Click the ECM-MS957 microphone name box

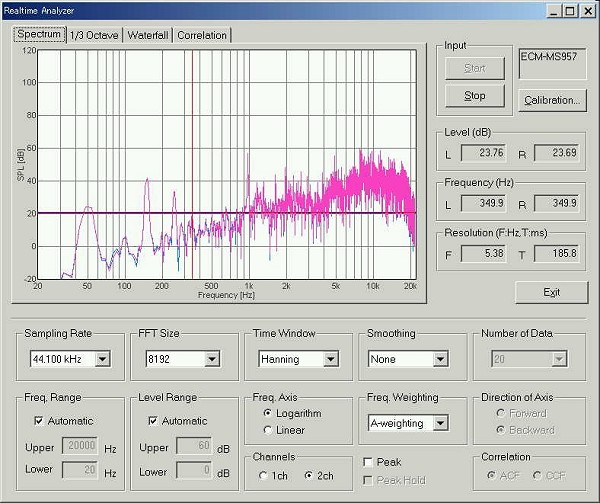tap(552, 63)
